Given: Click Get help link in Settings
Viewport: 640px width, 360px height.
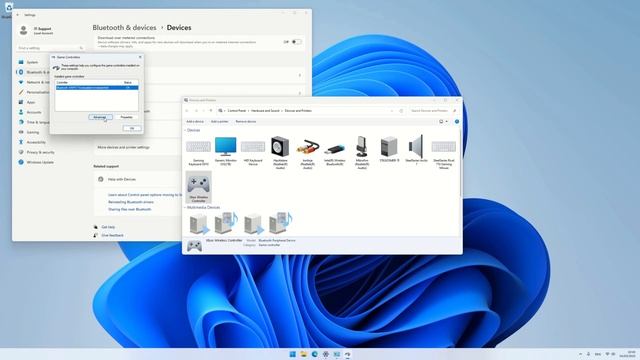Looking at the screenshot, I should (x=108, y=227).
